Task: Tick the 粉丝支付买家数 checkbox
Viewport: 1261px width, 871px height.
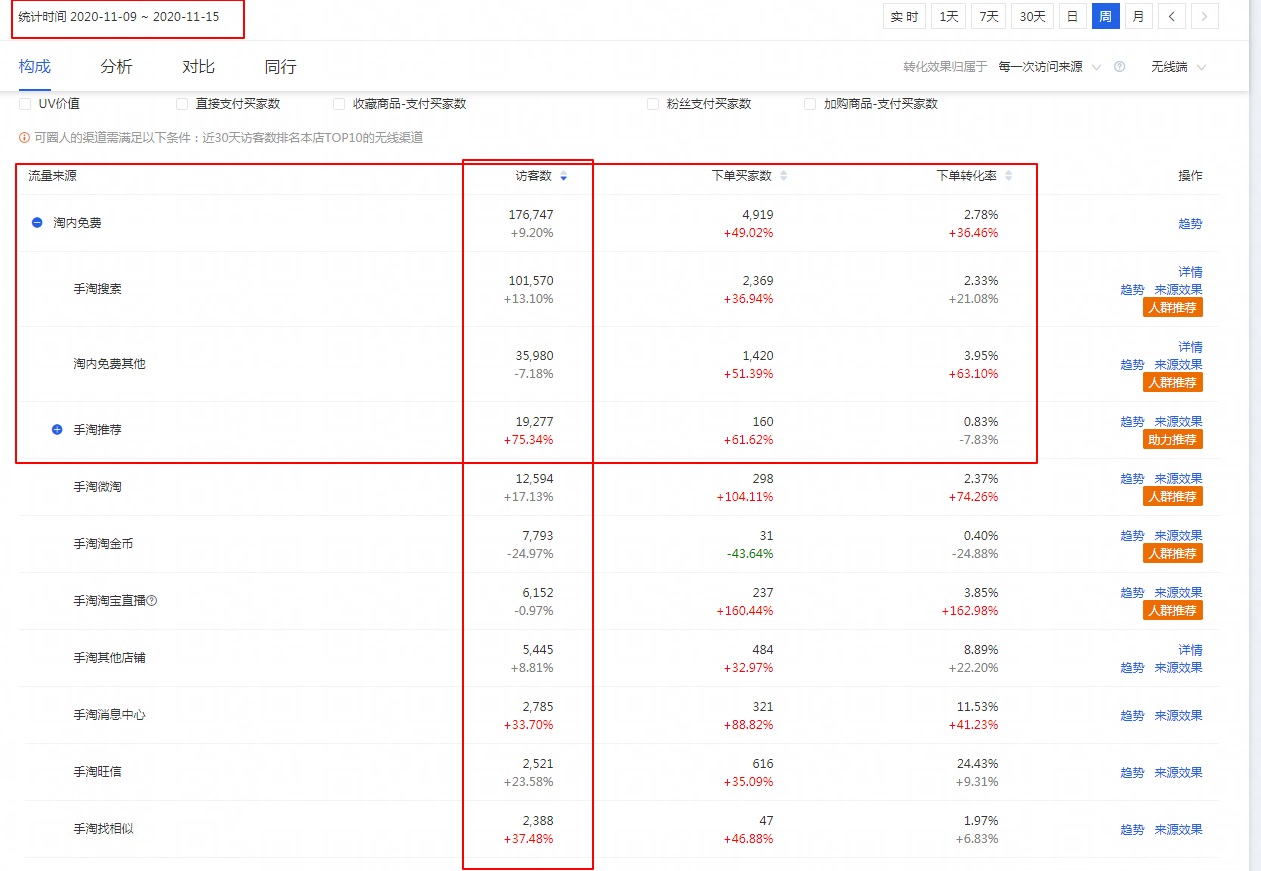Action: click(x=653, y=104)
